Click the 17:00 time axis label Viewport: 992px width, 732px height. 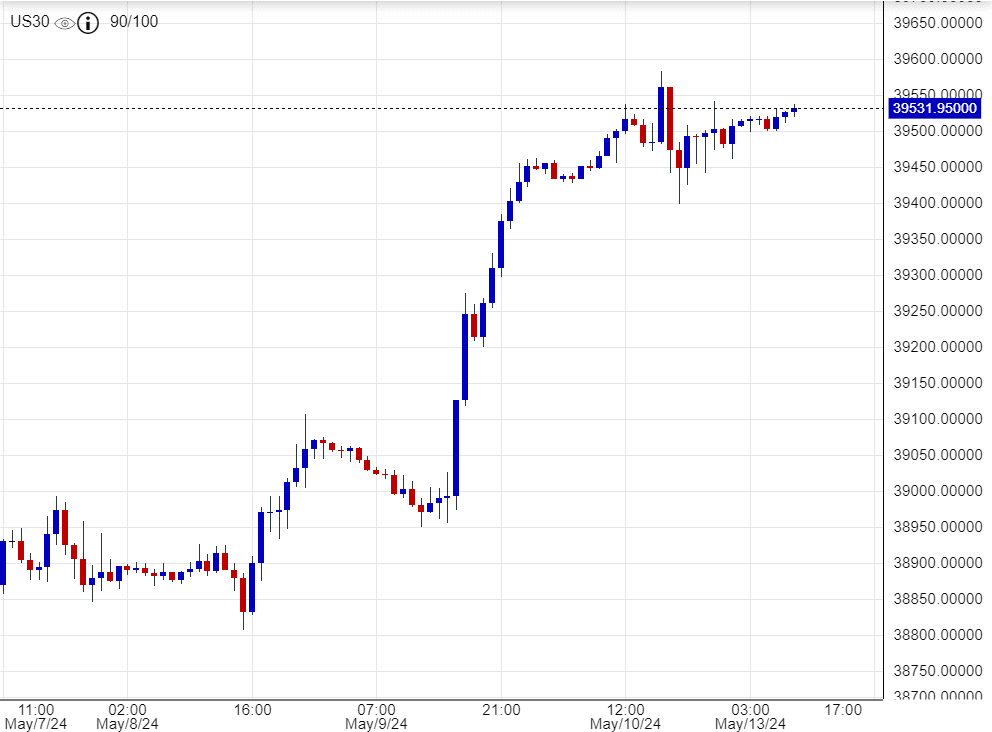tap(843, 710)
